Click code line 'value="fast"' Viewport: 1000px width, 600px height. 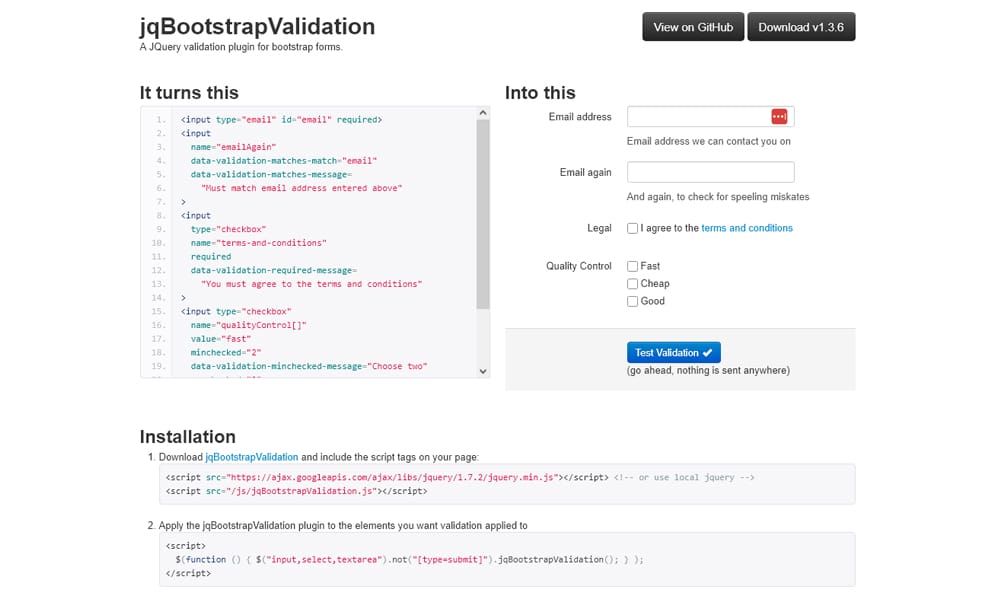pos(221,339)
